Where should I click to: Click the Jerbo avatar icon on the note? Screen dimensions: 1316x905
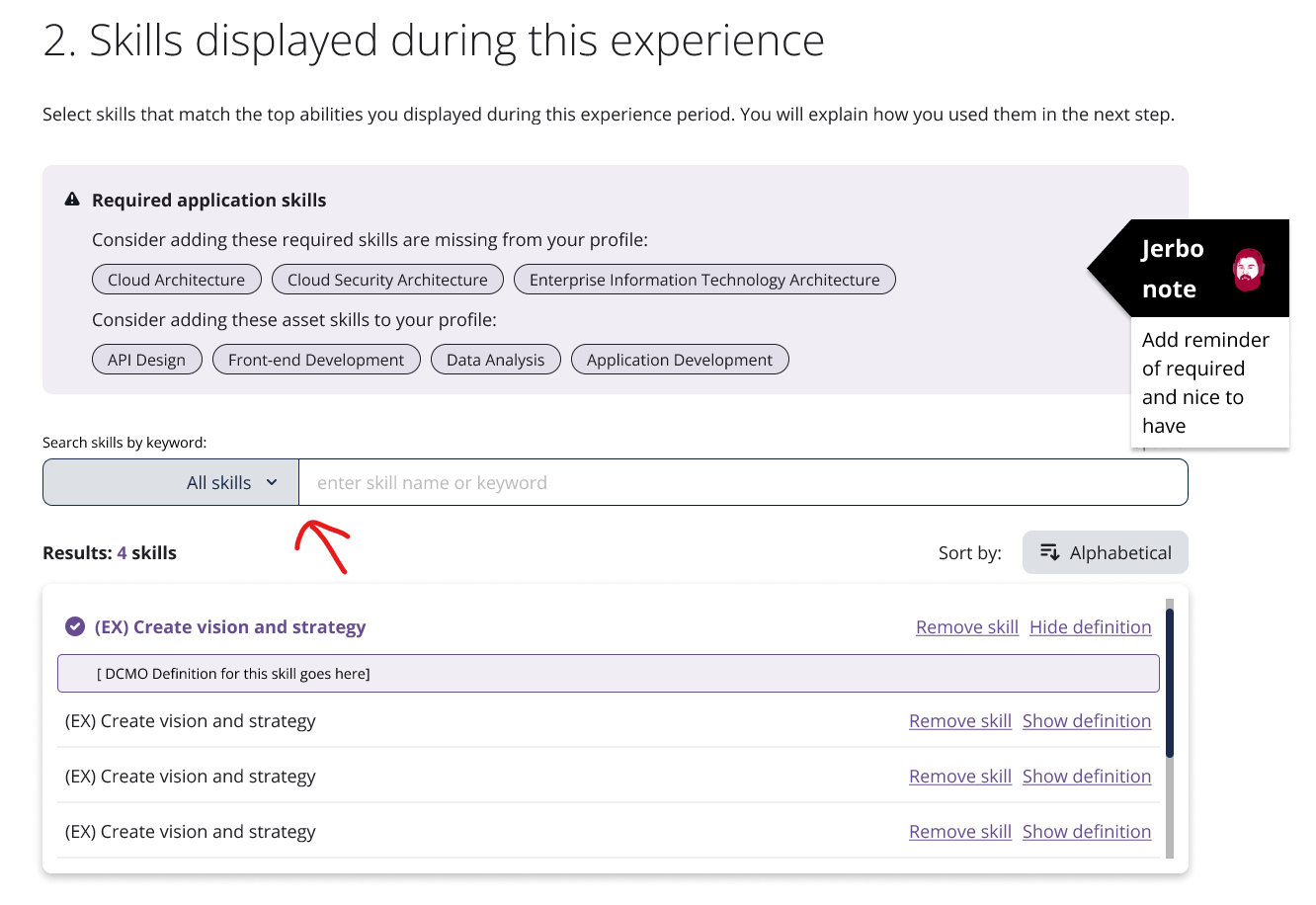click(x=1247, y=269)
